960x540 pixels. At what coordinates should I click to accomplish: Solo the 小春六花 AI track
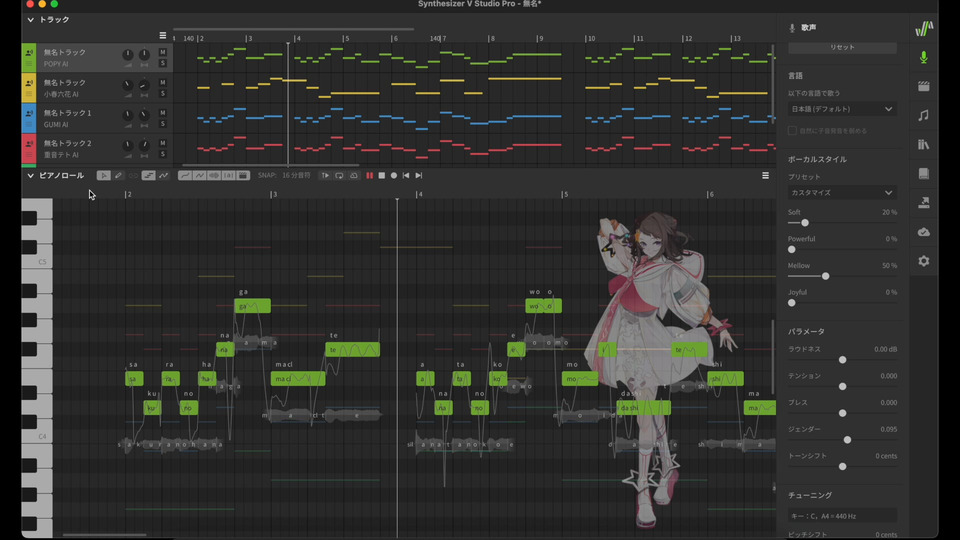pyautogui.click(x=163, y=94)
